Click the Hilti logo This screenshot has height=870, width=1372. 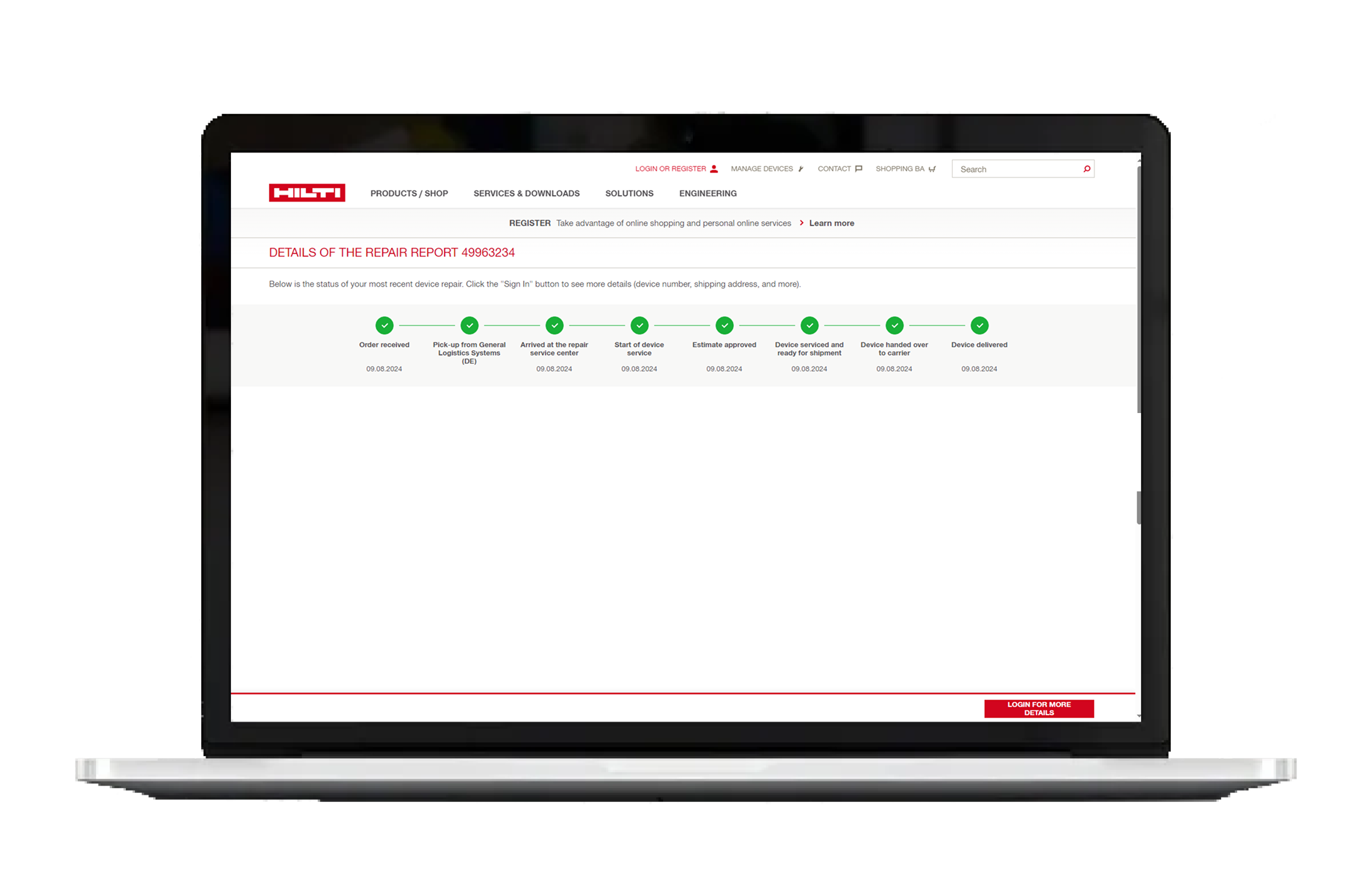(307, 193)
